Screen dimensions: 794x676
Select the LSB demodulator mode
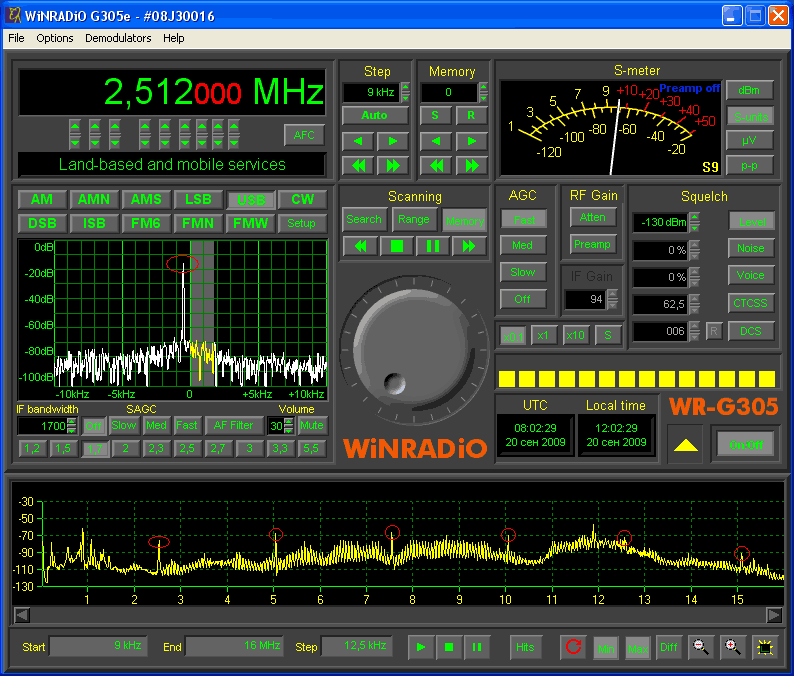(x=198, y=200)
